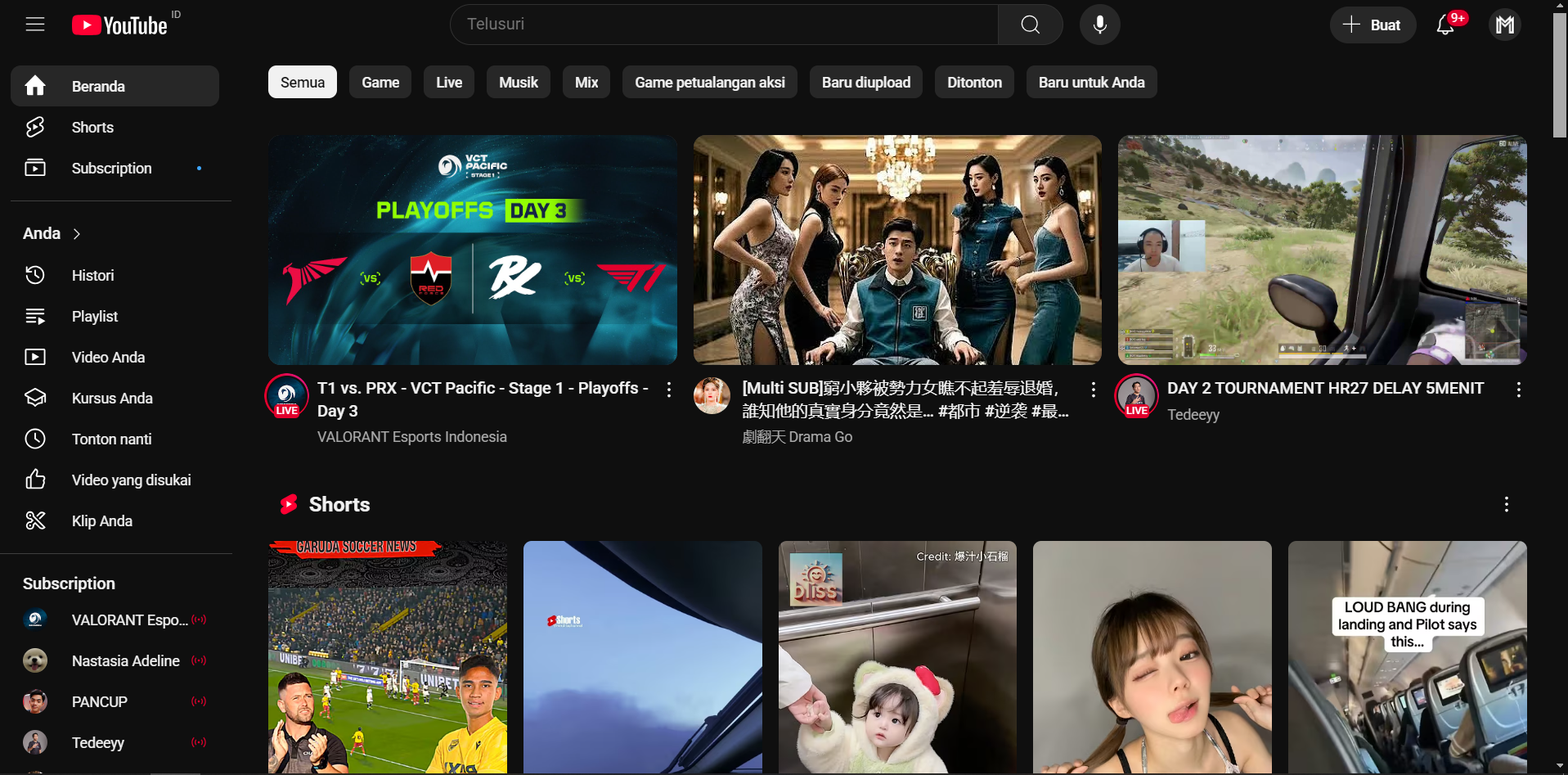
Task: Click the VALORANT Espo subscription avatar
Action: [x=35, y=620]
